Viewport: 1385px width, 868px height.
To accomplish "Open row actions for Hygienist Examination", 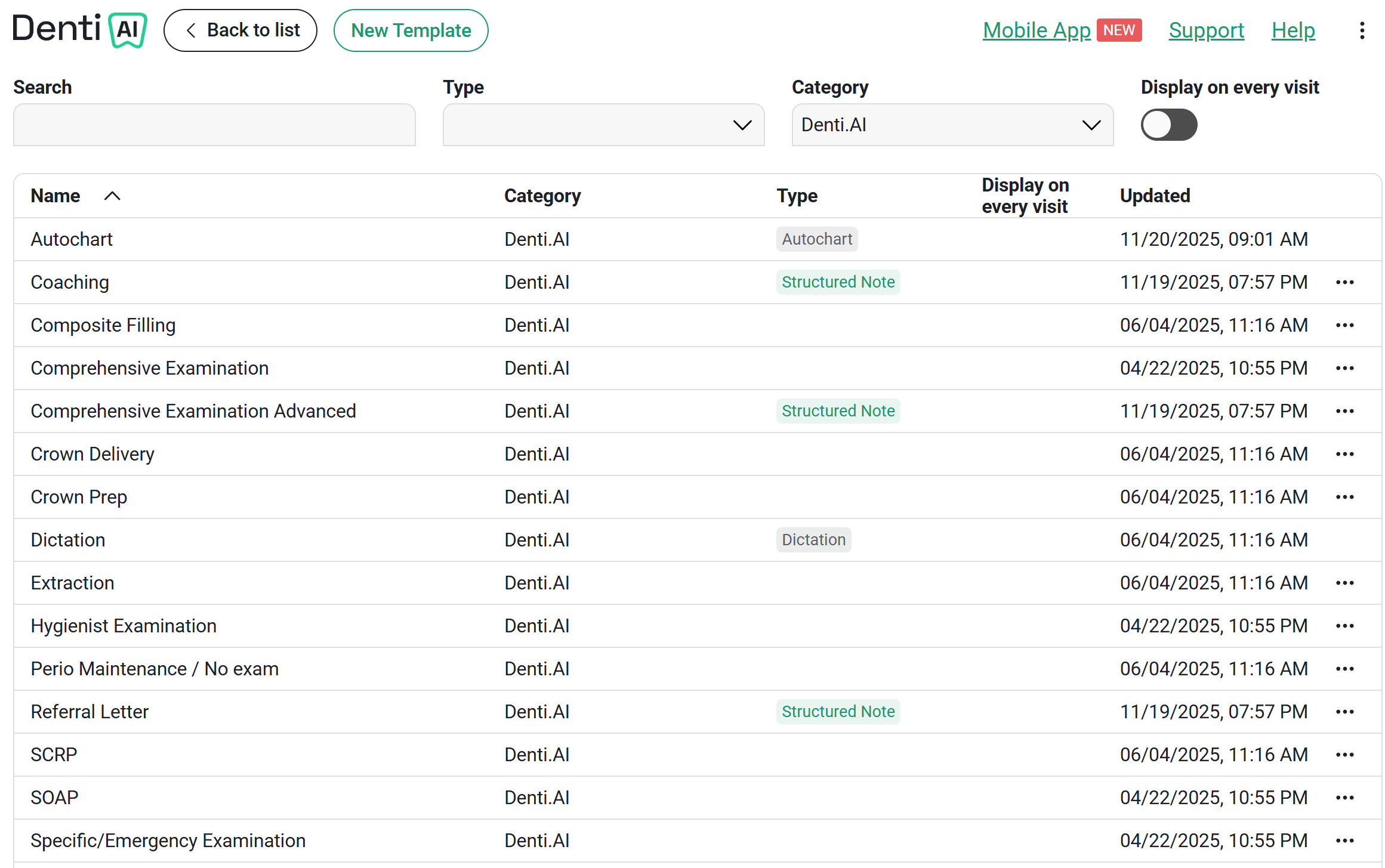I will pyautogui.click(x=1344, y=626).
